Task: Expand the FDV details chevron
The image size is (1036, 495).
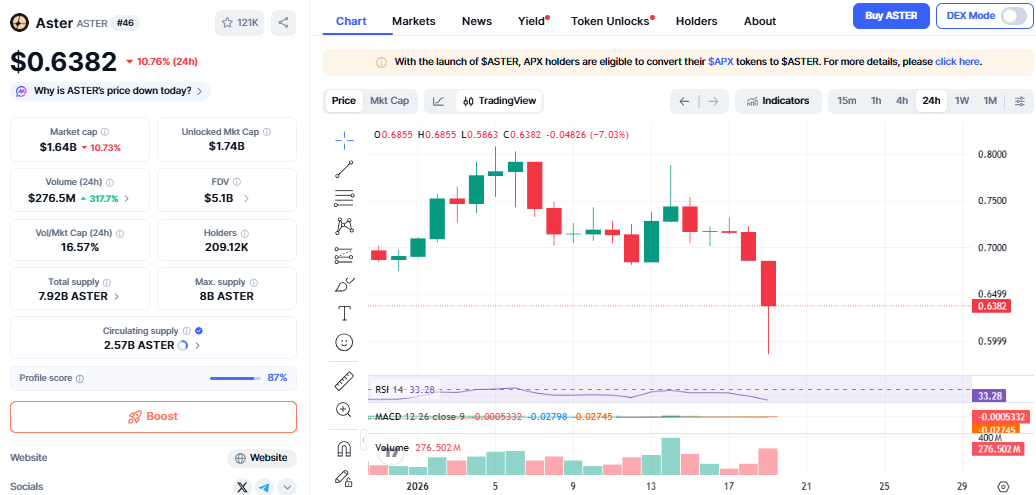Action: 246,198
